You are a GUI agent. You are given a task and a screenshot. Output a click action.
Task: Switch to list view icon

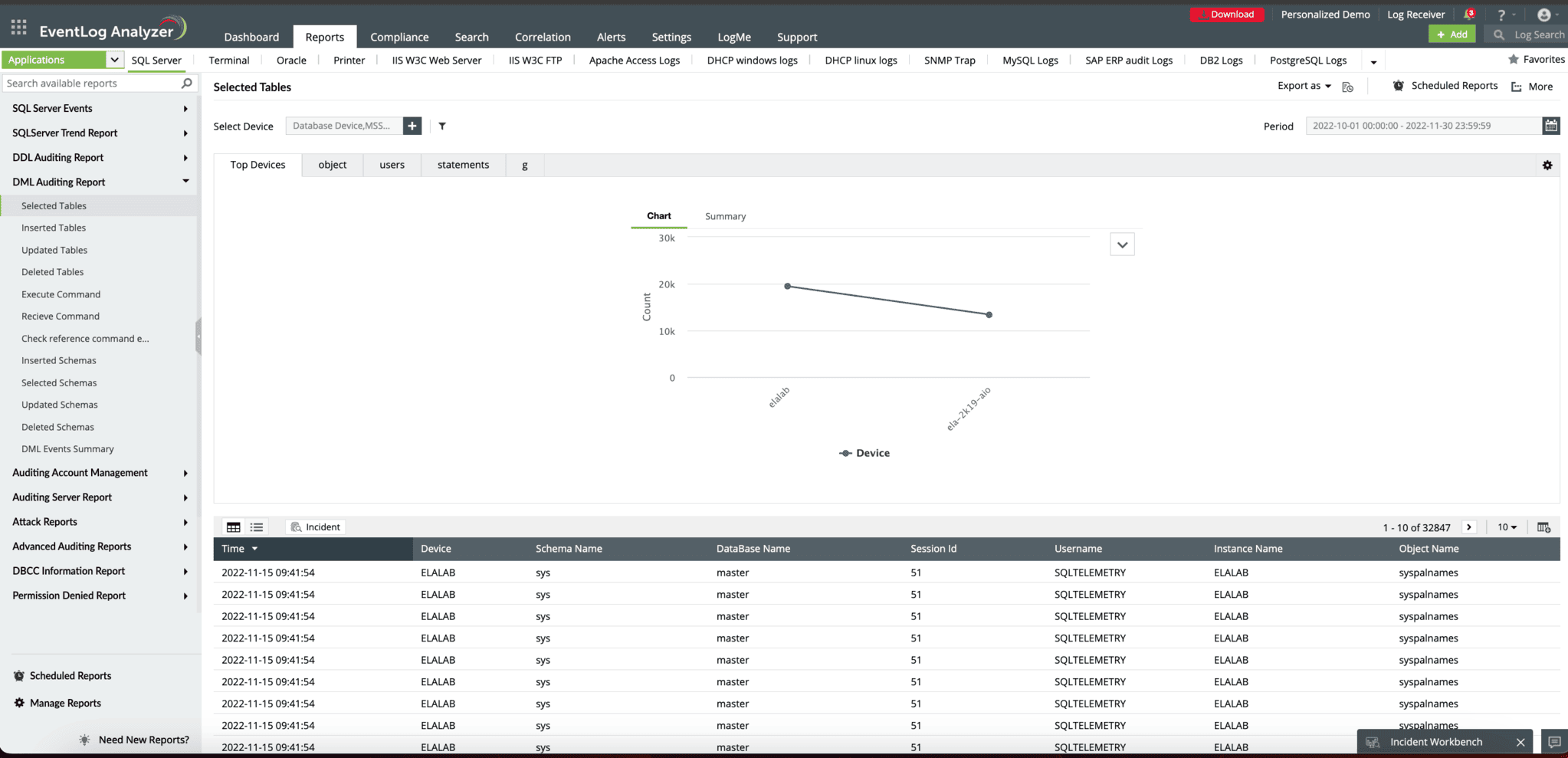(257, 527)
